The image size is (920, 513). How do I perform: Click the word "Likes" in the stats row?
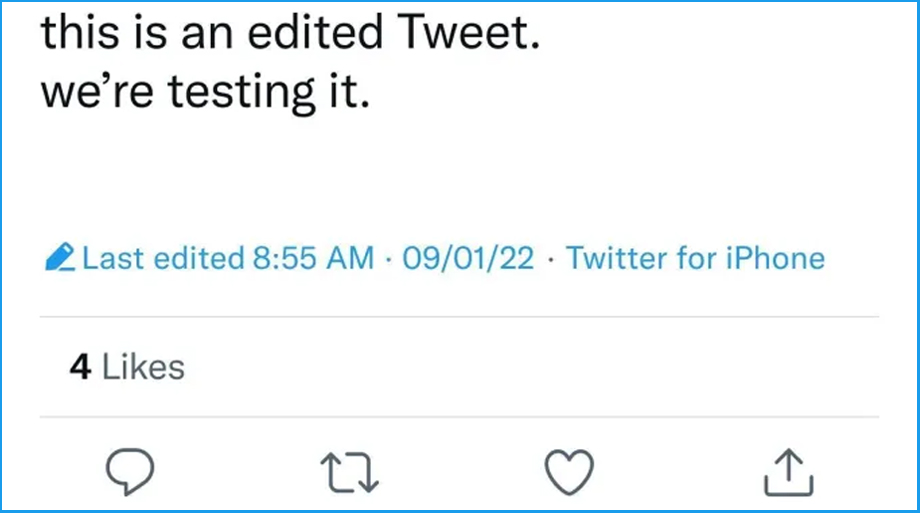point(144,367)
